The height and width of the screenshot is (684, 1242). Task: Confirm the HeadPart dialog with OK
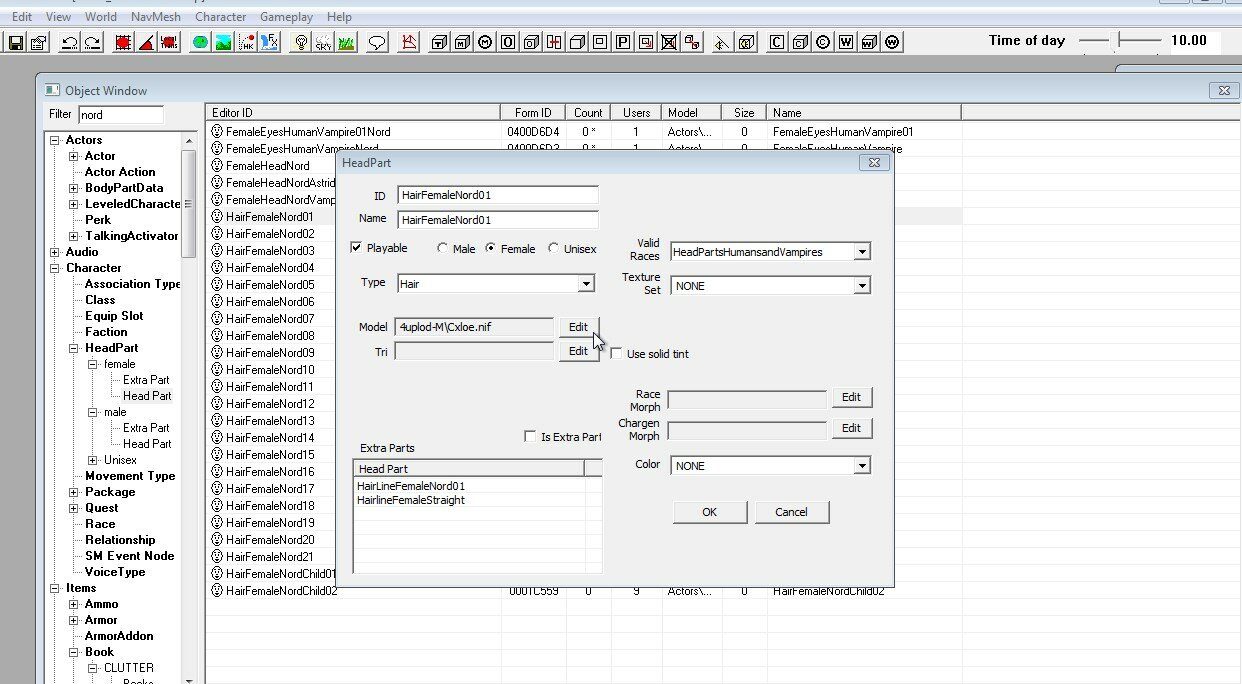coord(709,512)
